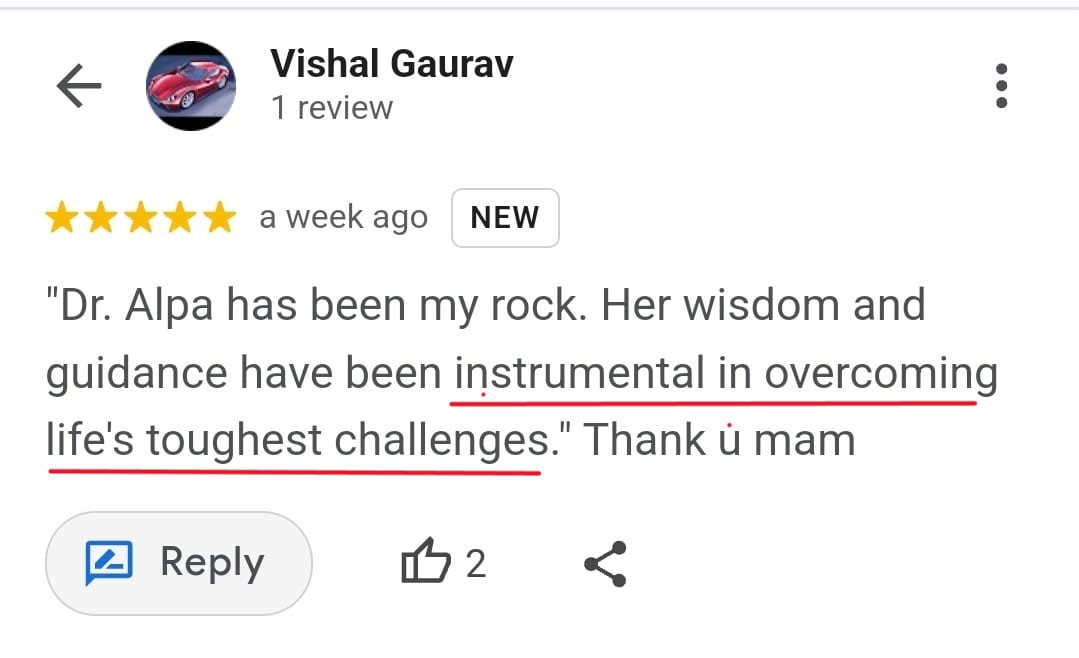The width and height of the screenshot is (1079, 658).
Task: Click the "1 review" count text
Action: (x=332, y=108)
